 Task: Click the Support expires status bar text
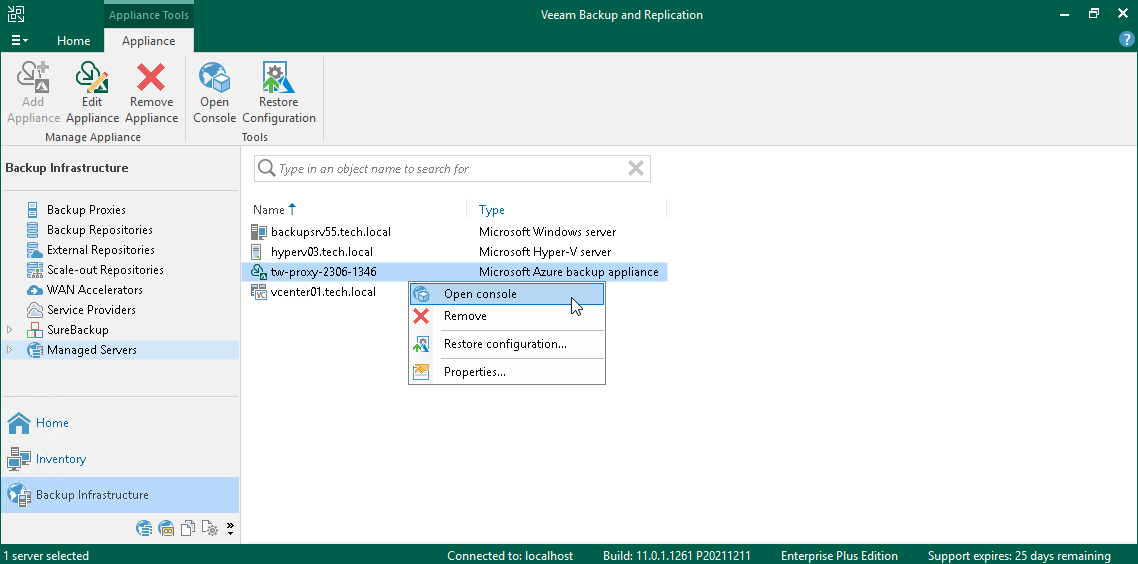click(x=1019, y=556)
